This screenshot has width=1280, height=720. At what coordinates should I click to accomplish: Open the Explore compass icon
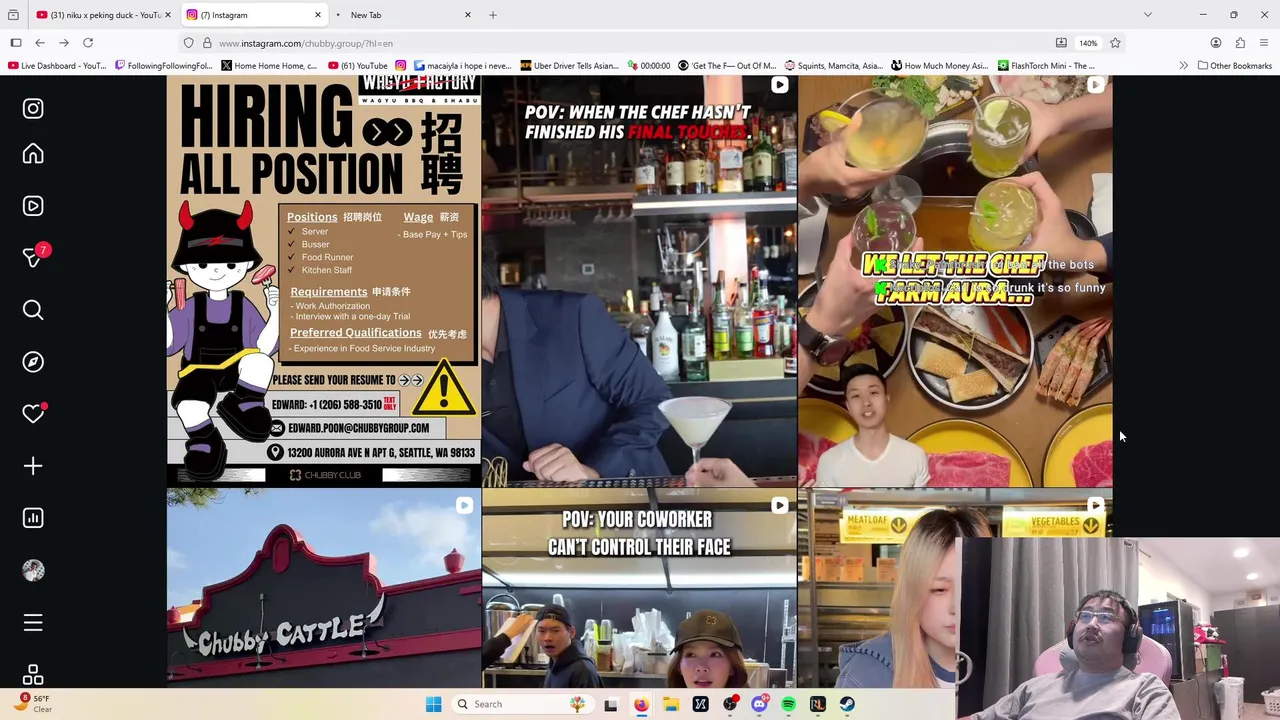pos(33,362)
